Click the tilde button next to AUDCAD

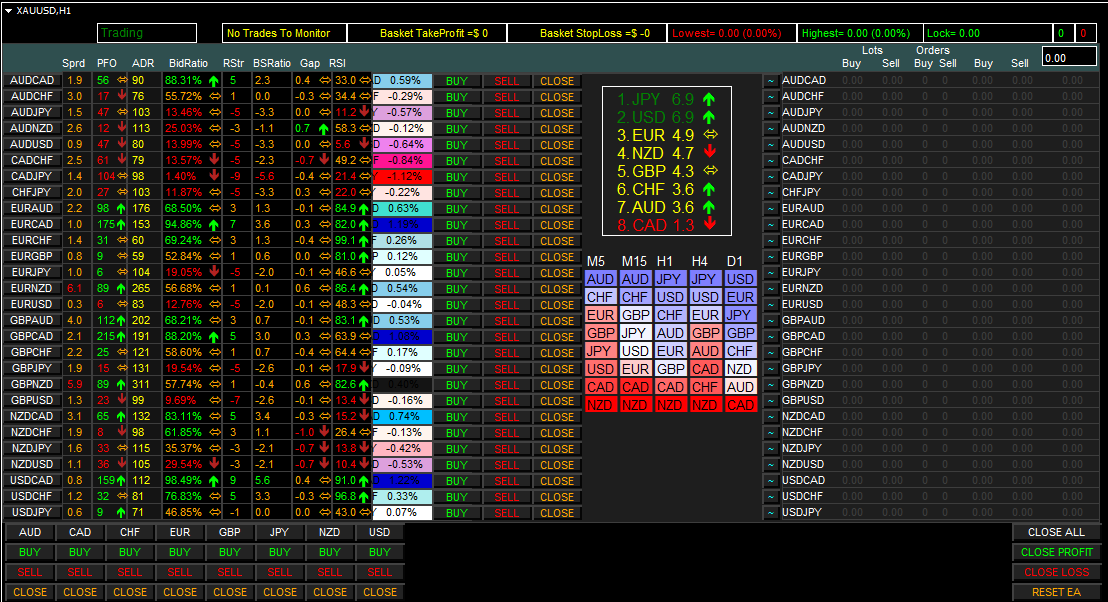click(x=771, y=81)
